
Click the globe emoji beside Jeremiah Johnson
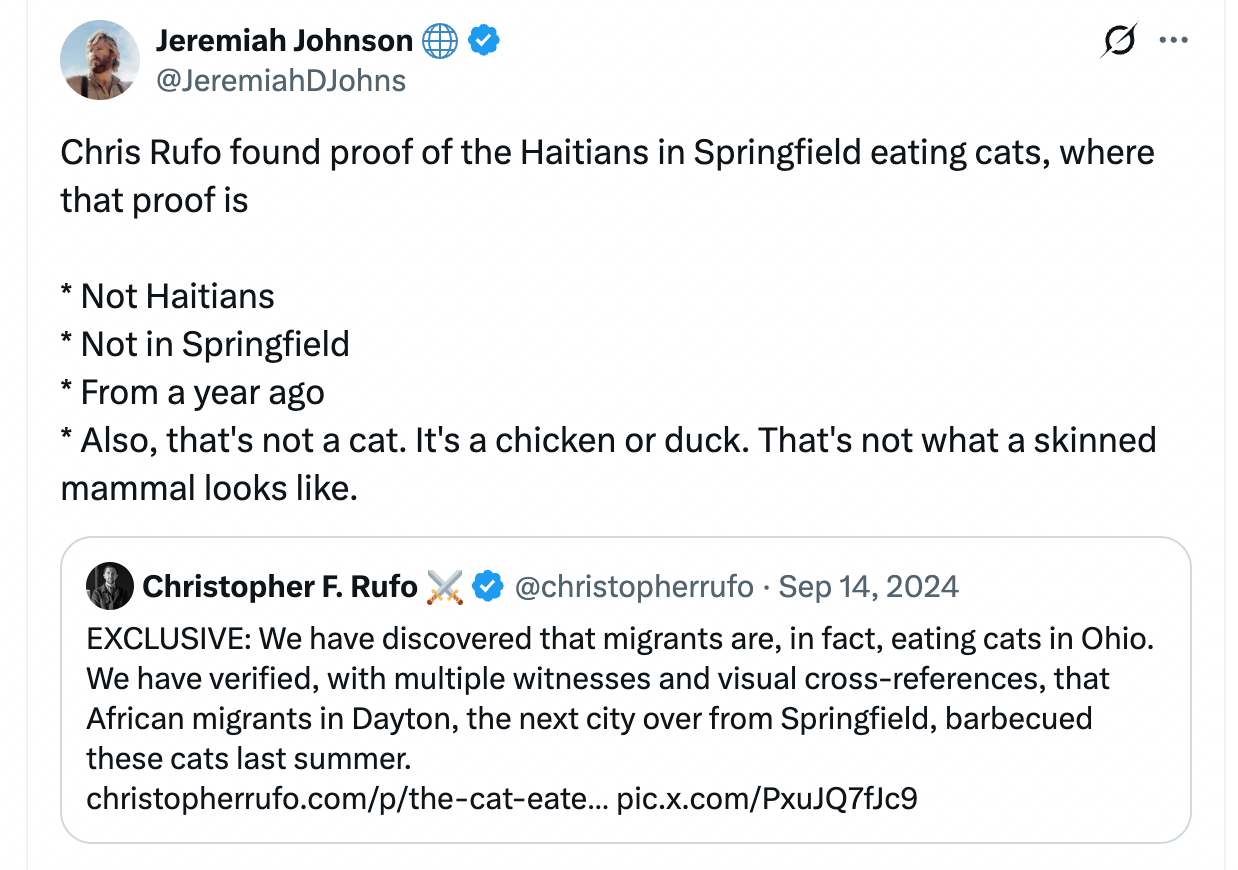point(440,41)
